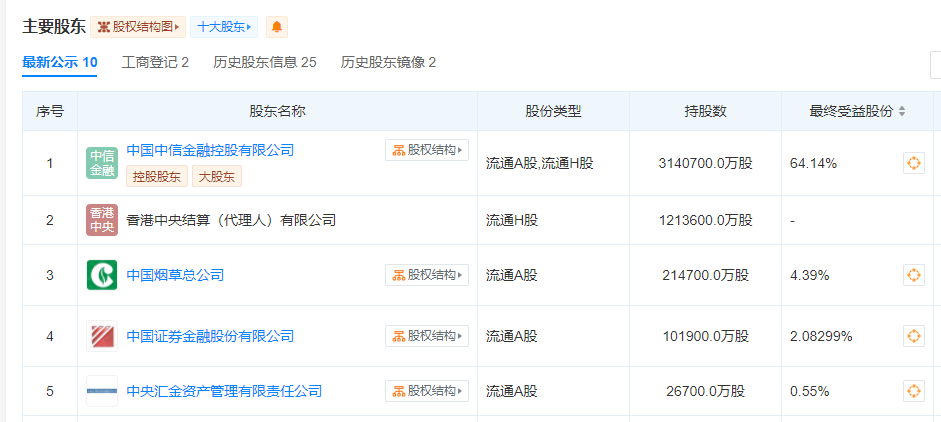Click the orange bell alert icon

pos(277,27)
